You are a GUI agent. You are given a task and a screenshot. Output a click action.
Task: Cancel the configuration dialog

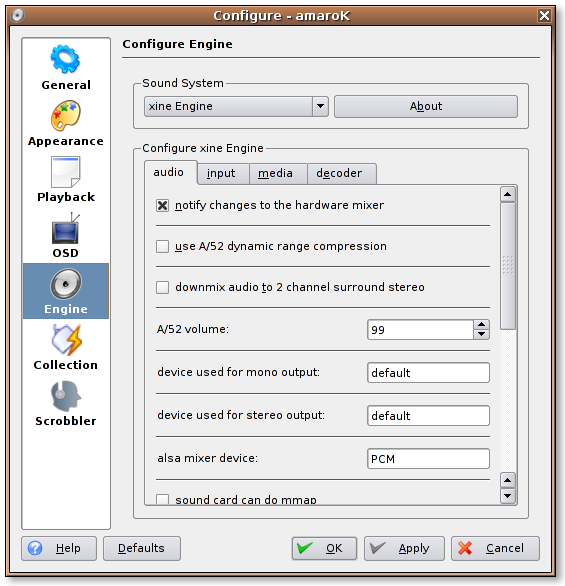(x=495, y=548)
